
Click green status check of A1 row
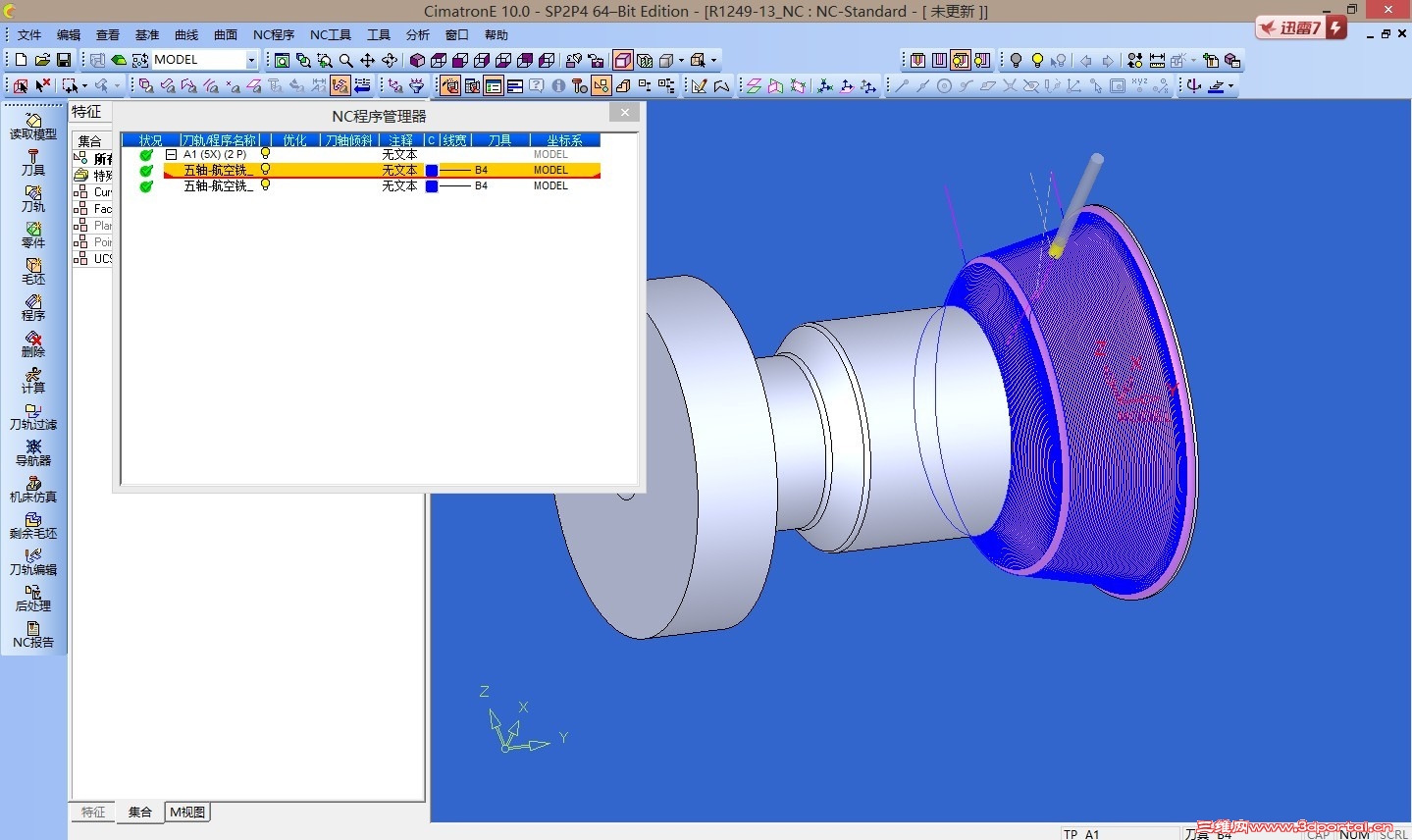coord(146,155)
